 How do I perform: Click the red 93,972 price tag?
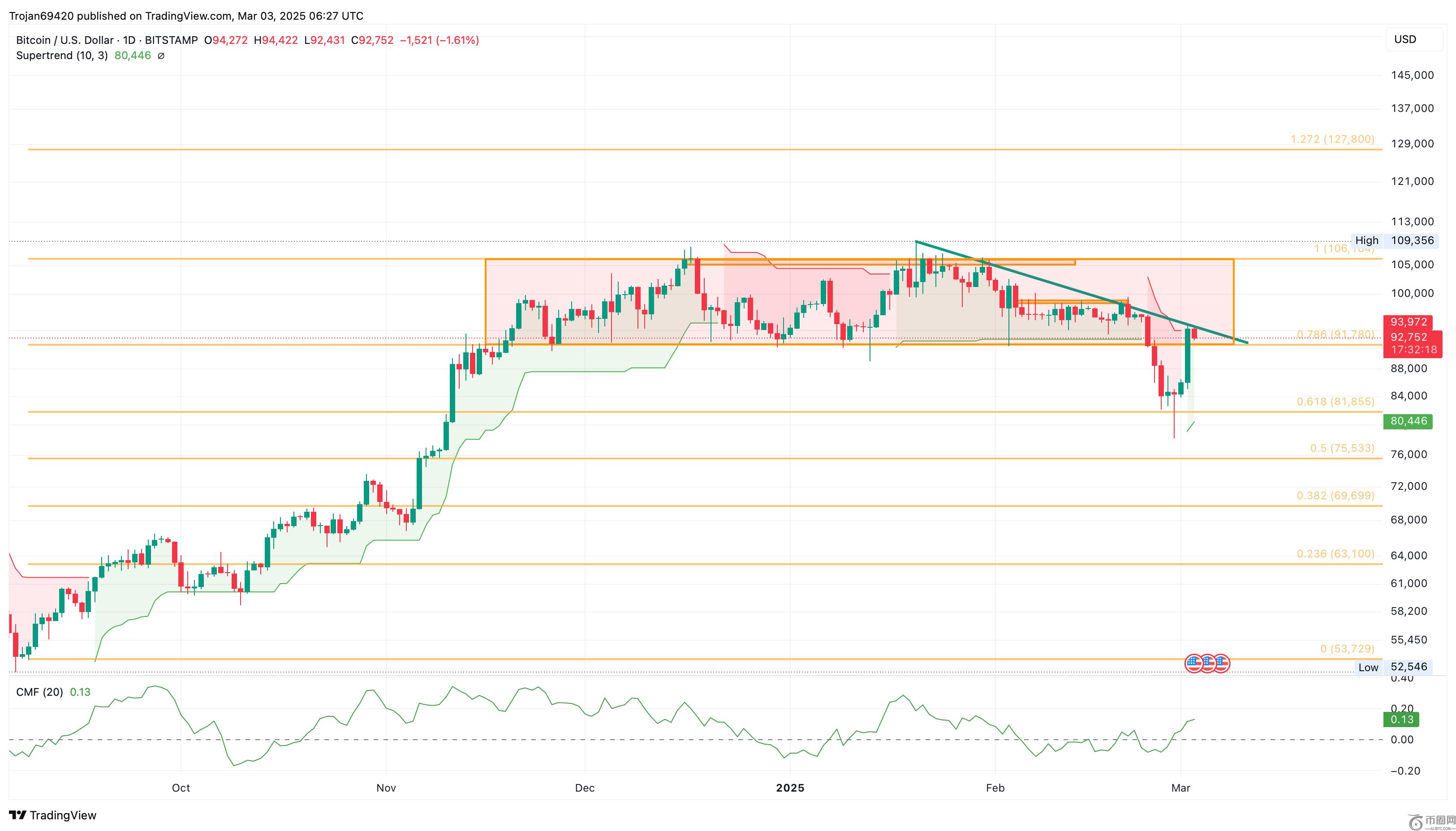(1408, 322)
